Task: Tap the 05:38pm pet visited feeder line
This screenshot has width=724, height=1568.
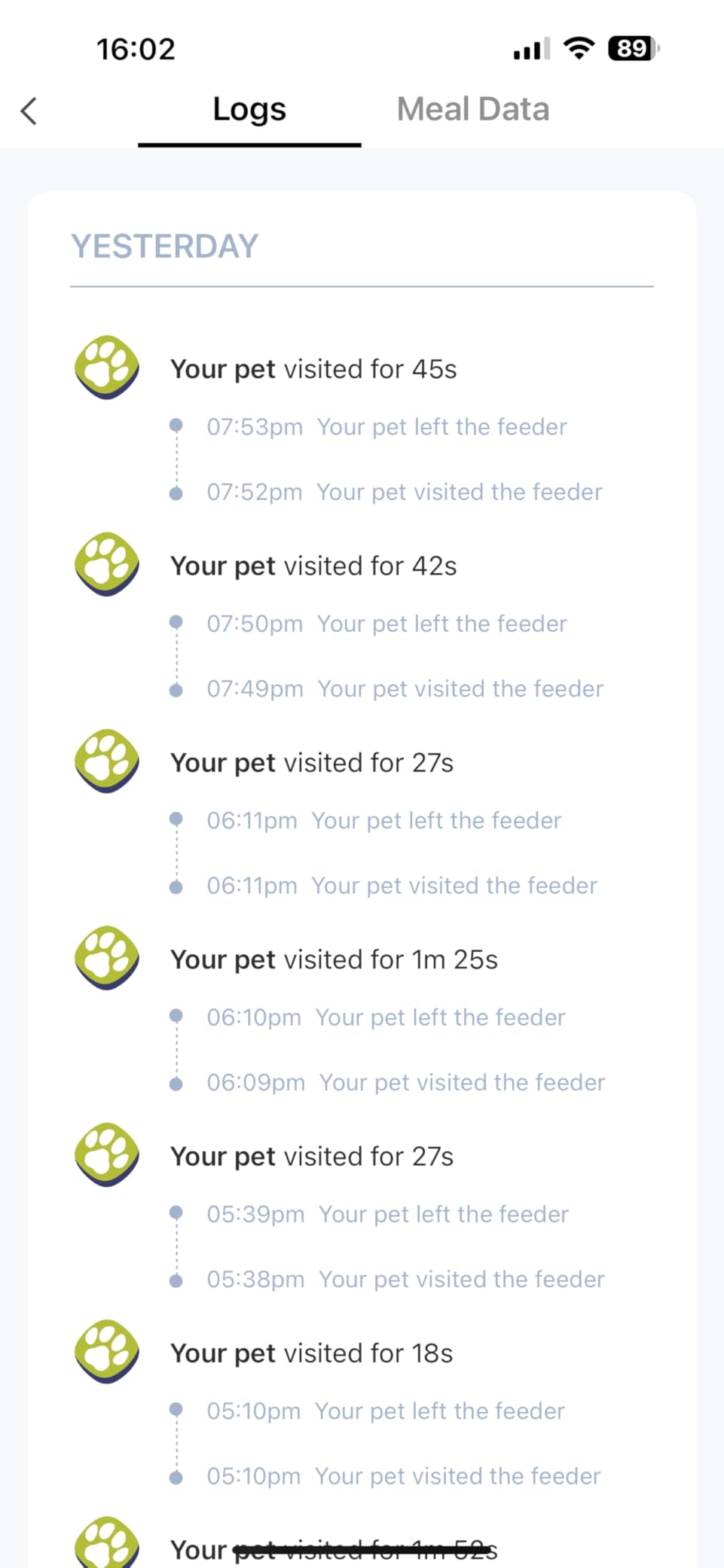Action: (405, 1280)
